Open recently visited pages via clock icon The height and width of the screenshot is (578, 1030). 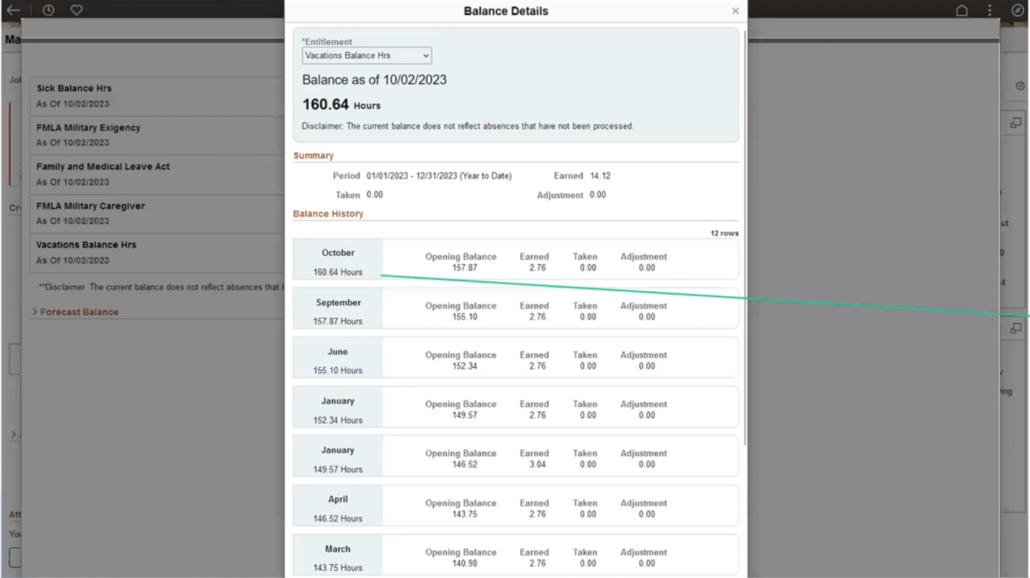47,10
